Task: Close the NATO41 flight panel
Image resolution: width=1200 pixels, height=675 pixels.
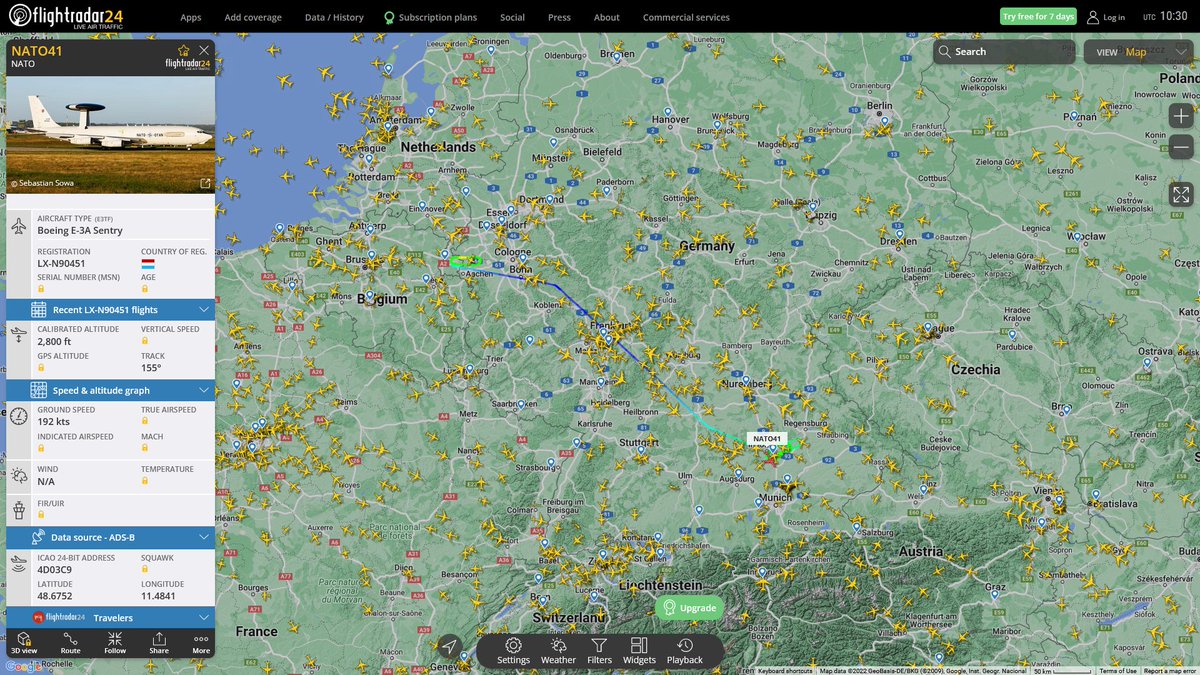Action: coord(205,50)
